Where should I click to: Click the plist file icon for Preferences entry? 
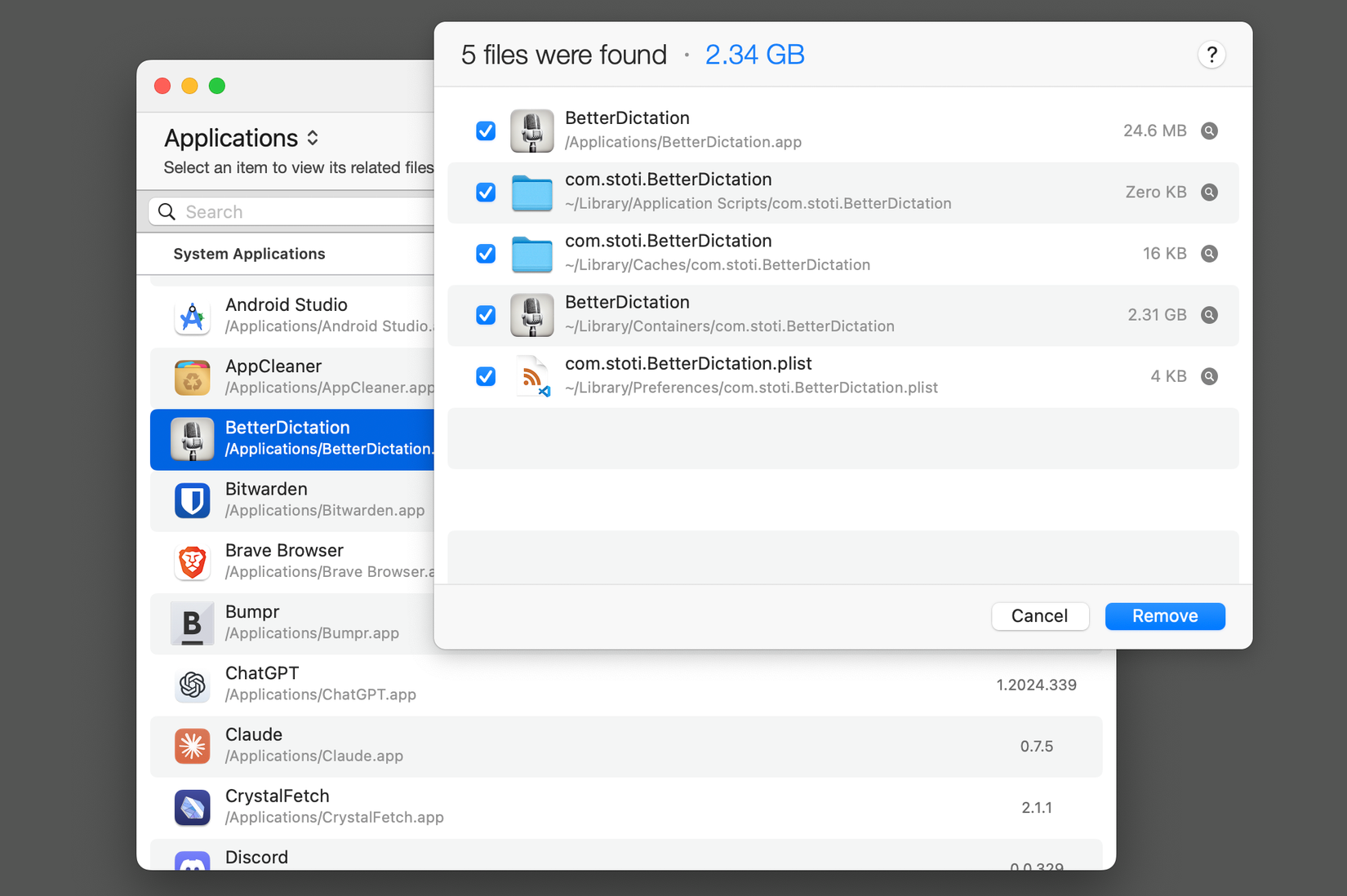[x=531, y=376]
